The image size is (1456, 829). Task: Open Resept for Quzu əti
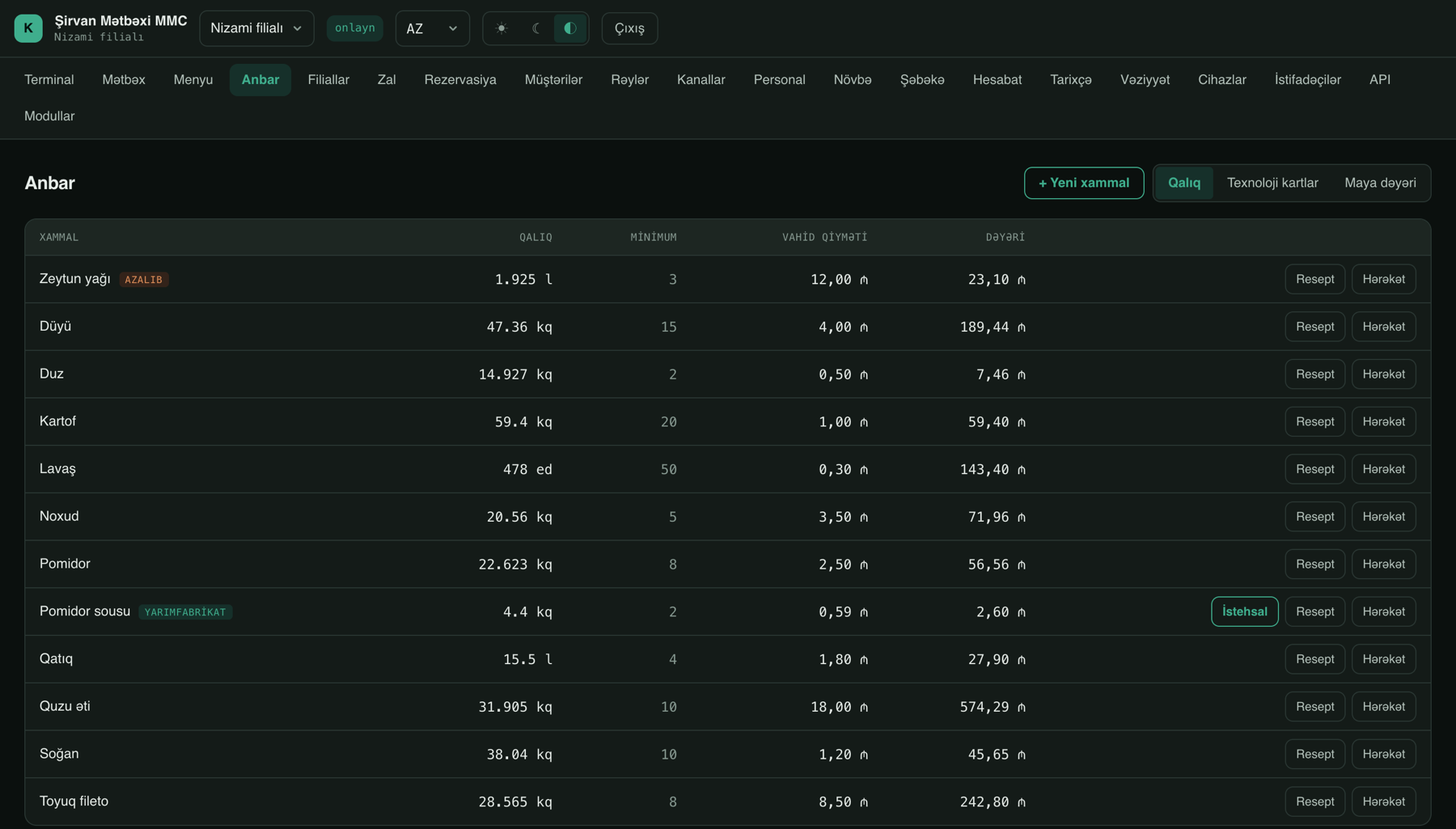[x=1315, y=707]
